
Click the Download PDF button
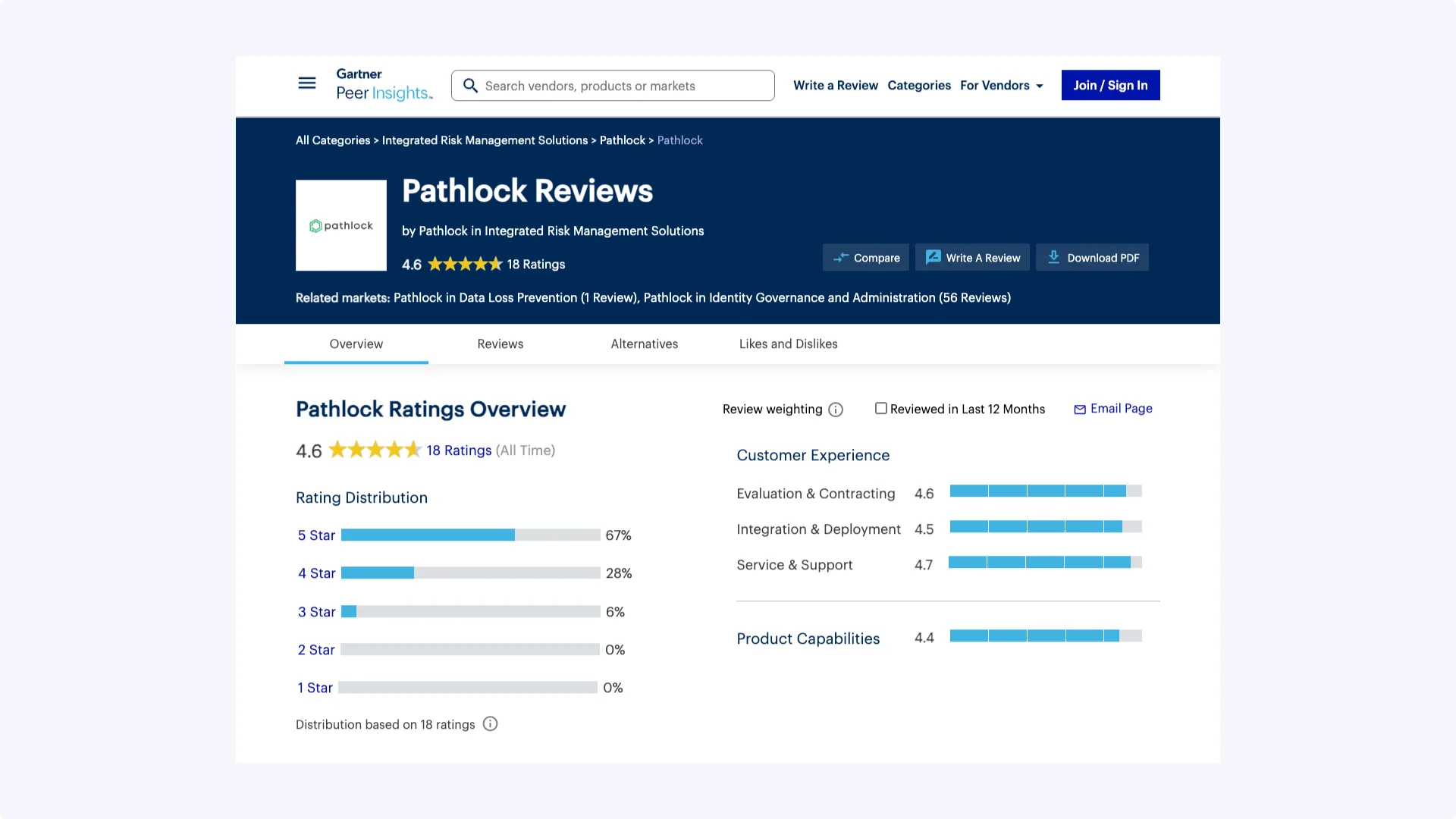coord(1092,258)
